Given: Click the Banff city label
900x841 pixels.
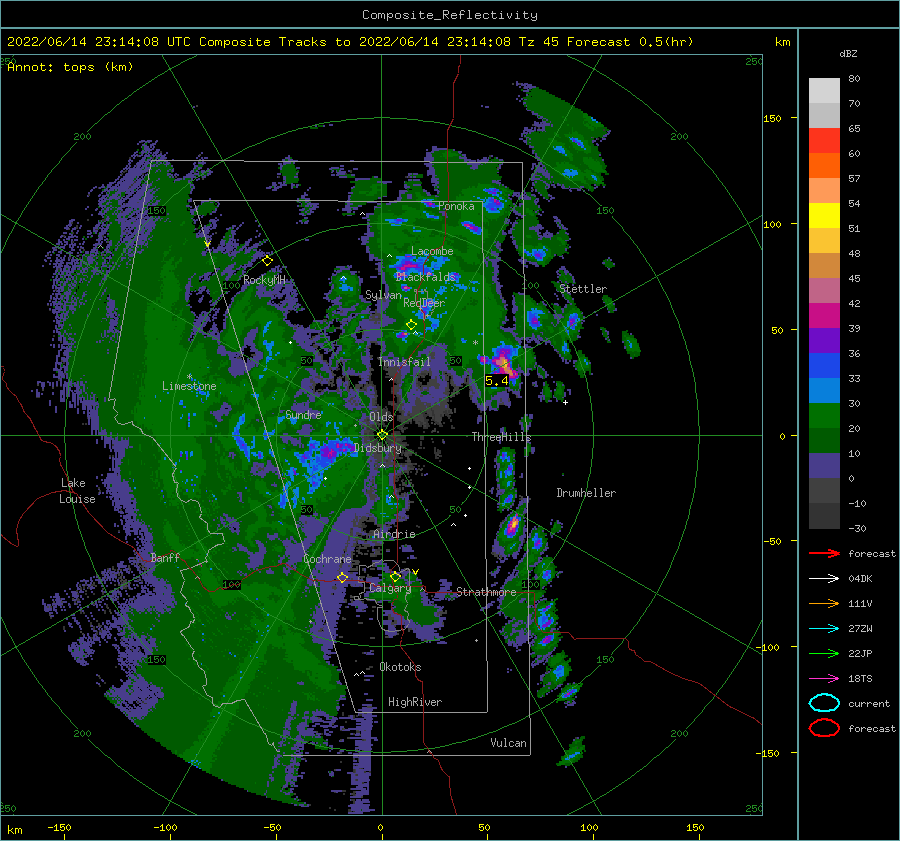Looking at the screenshot, I should click(x=165, y=557).
